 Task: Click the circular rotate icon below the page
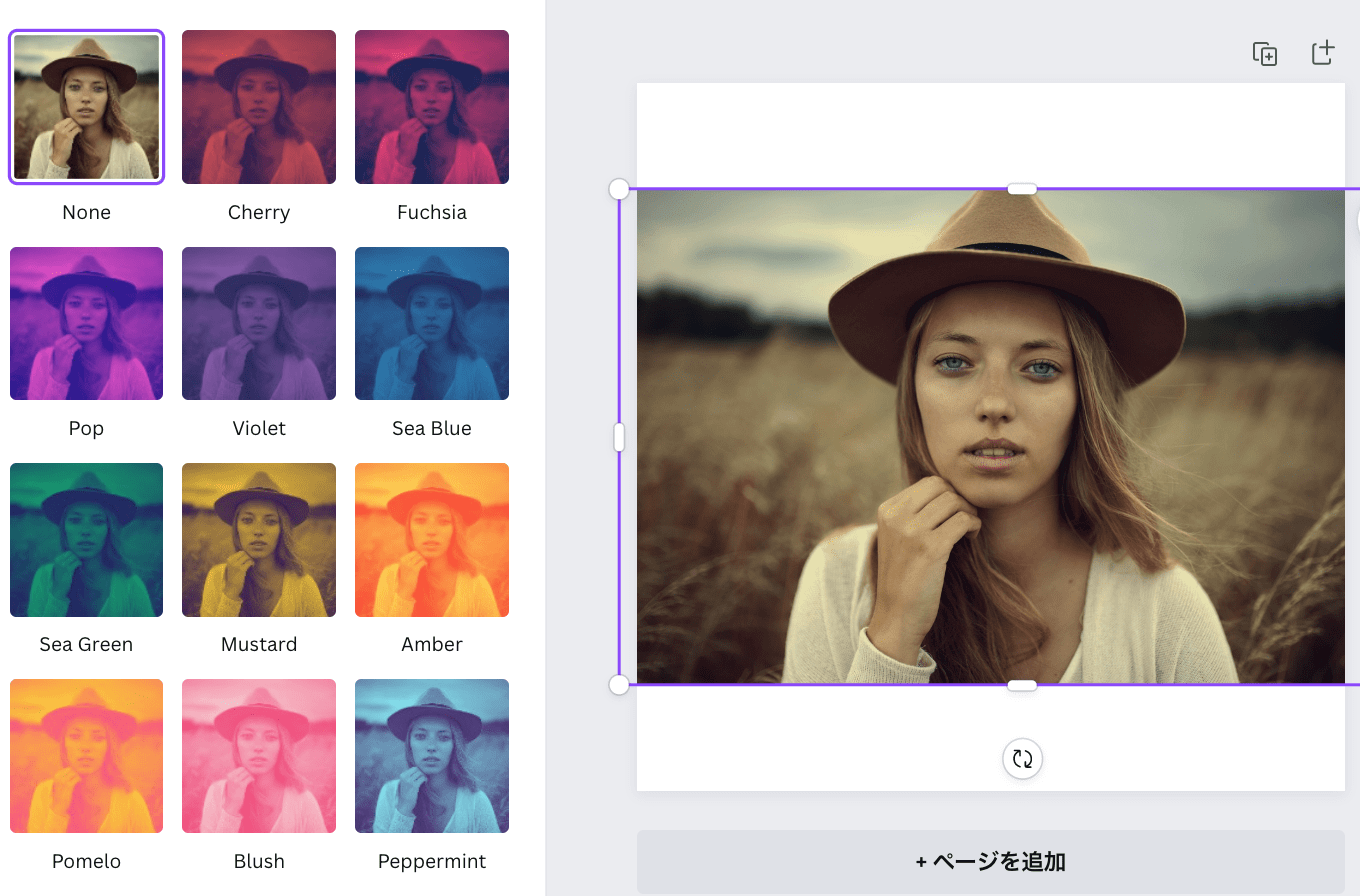point(1022,759)
